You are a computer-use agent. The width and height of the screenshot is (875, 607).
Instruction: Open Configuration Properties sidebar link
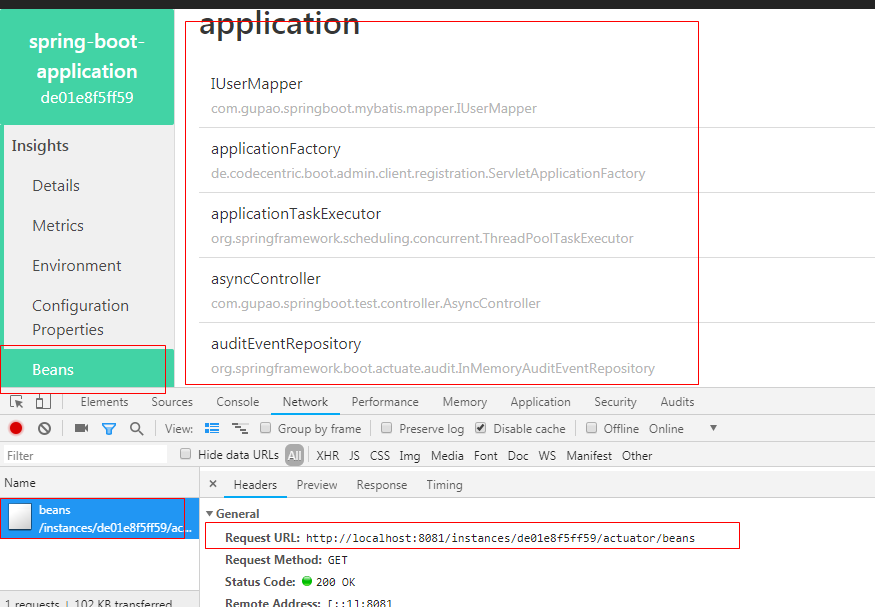pyautogui.click(x=80, y=317)
